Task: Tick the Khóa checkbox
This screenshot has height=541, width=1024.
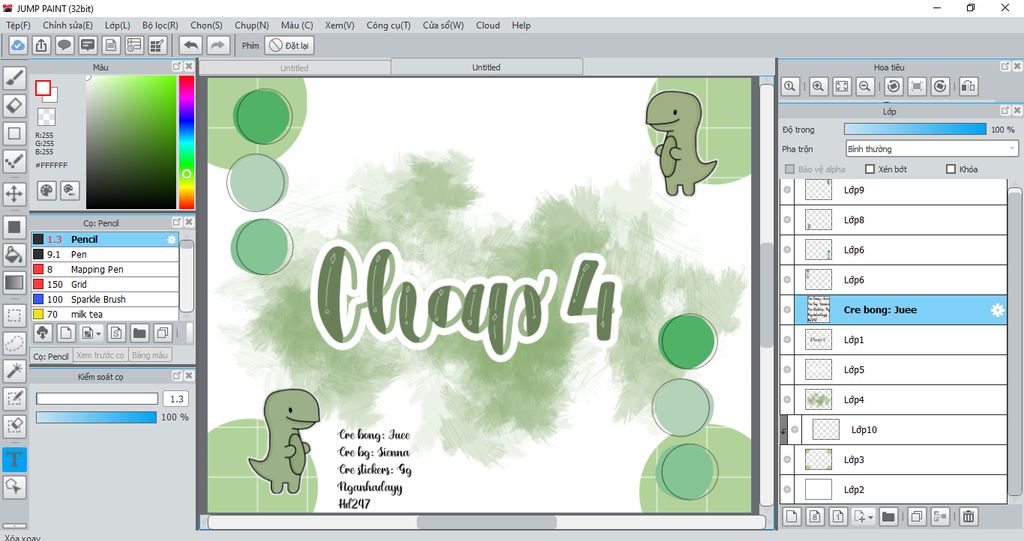Action: [951, 169]
